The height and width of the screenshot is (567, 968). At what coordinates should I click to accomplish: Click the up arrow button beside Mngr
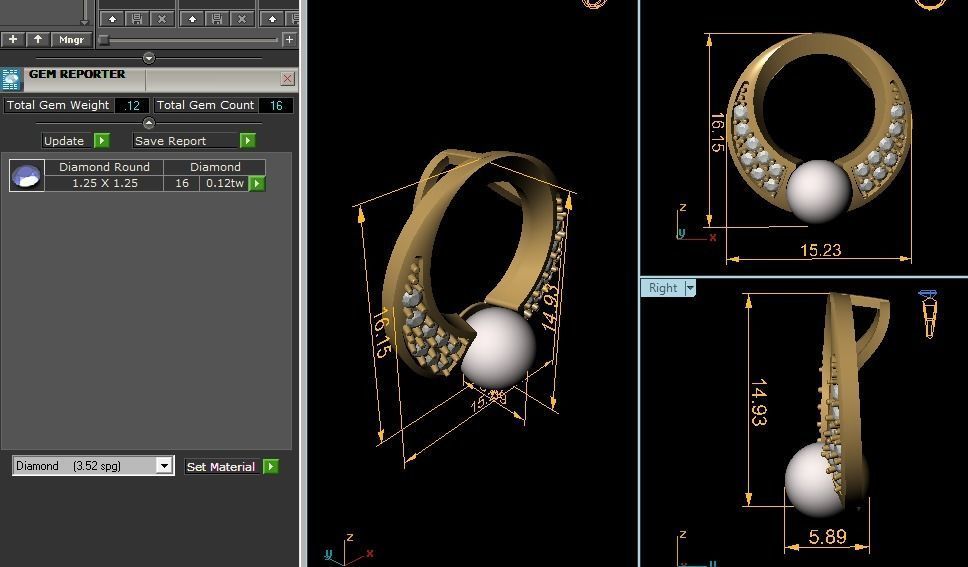point(38,40)
